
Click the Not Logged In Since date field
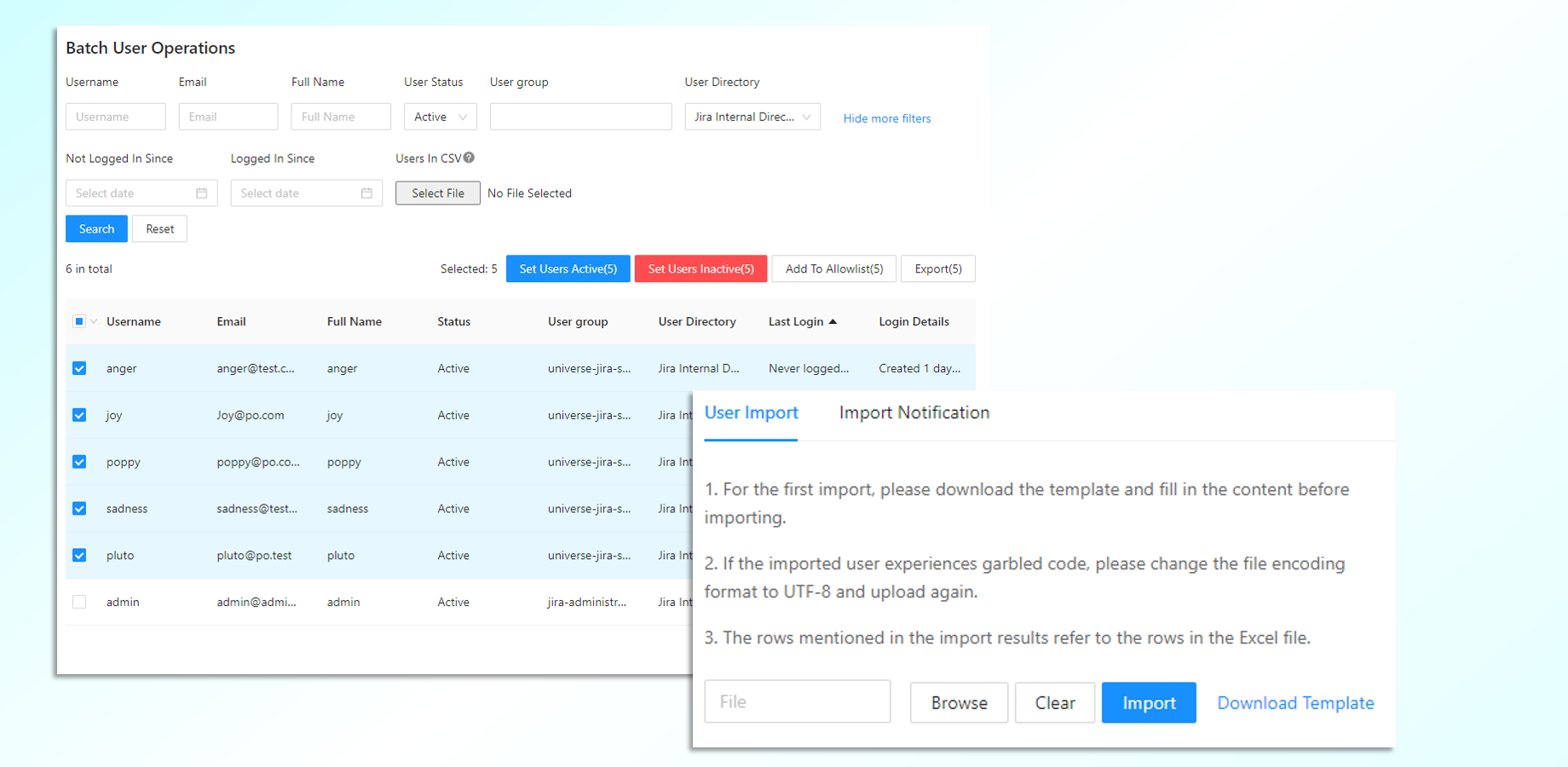coord(141,193)
